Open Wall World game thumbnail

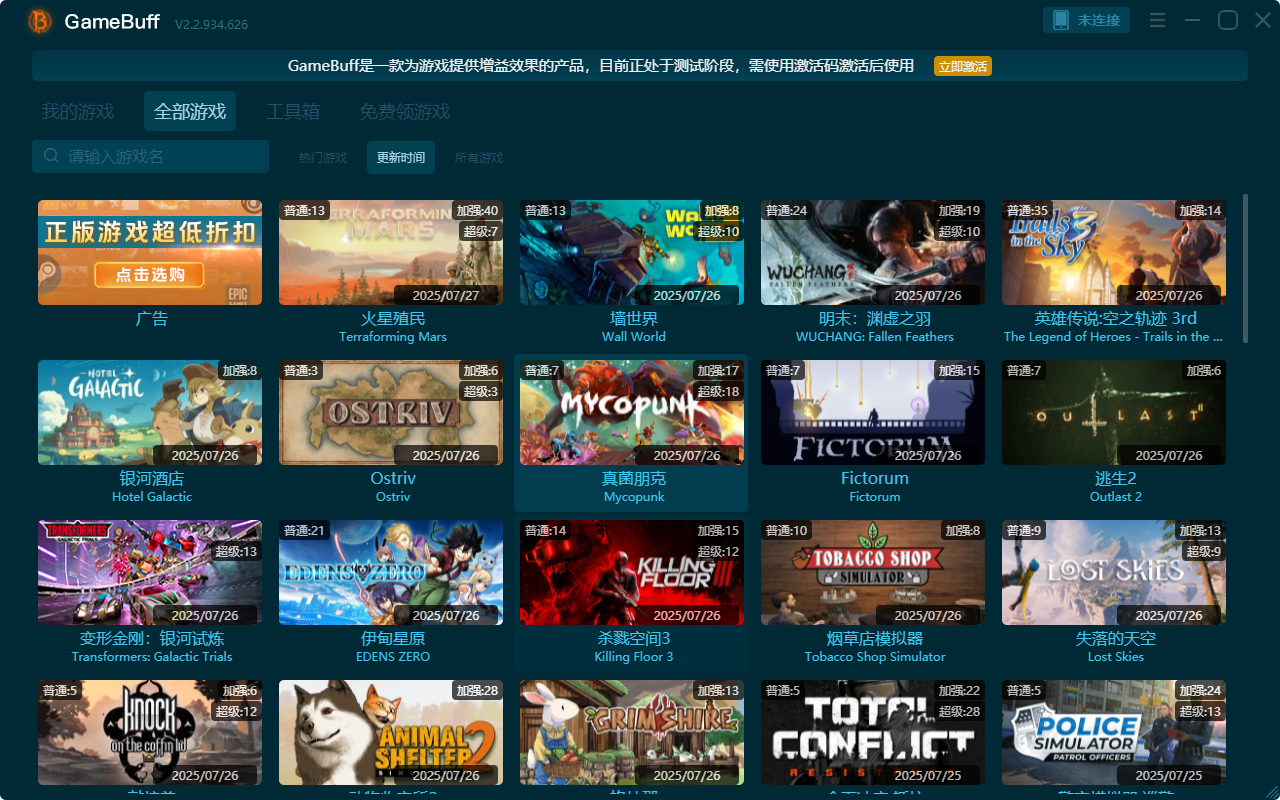point(632,252)
